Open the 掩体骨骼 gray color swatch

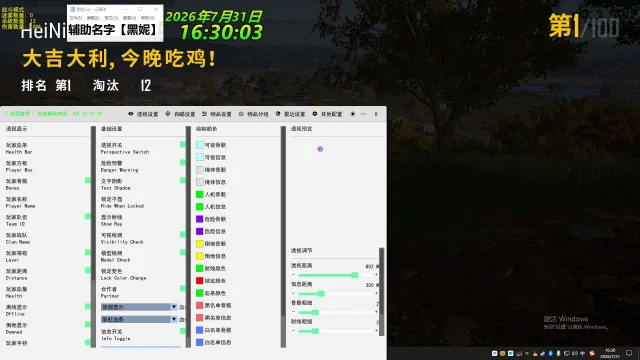200,169
